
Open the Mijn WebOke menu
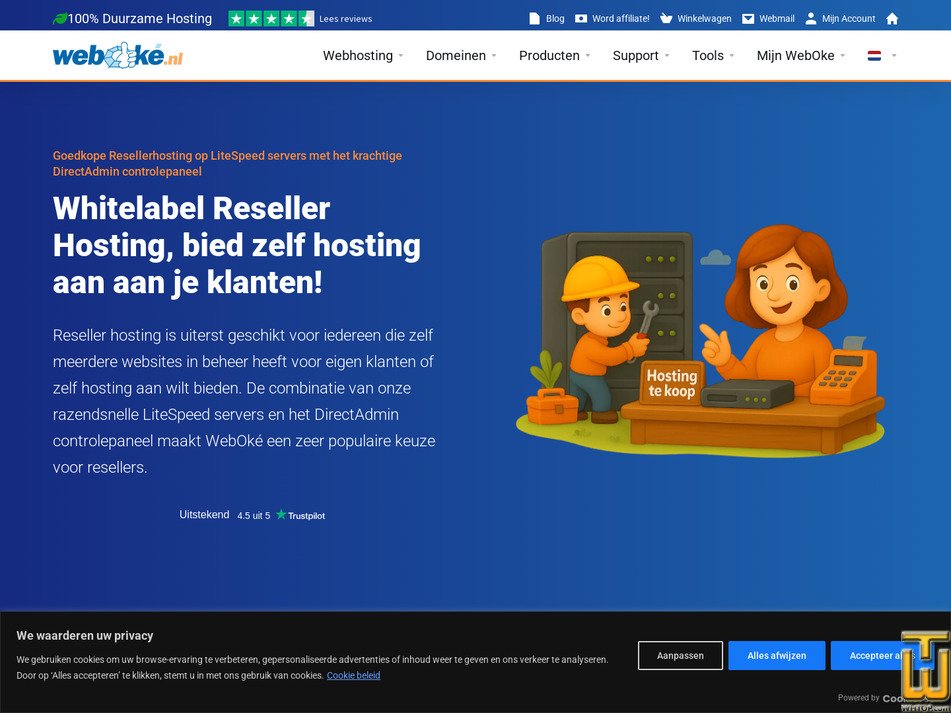click(x=796, y=56)
